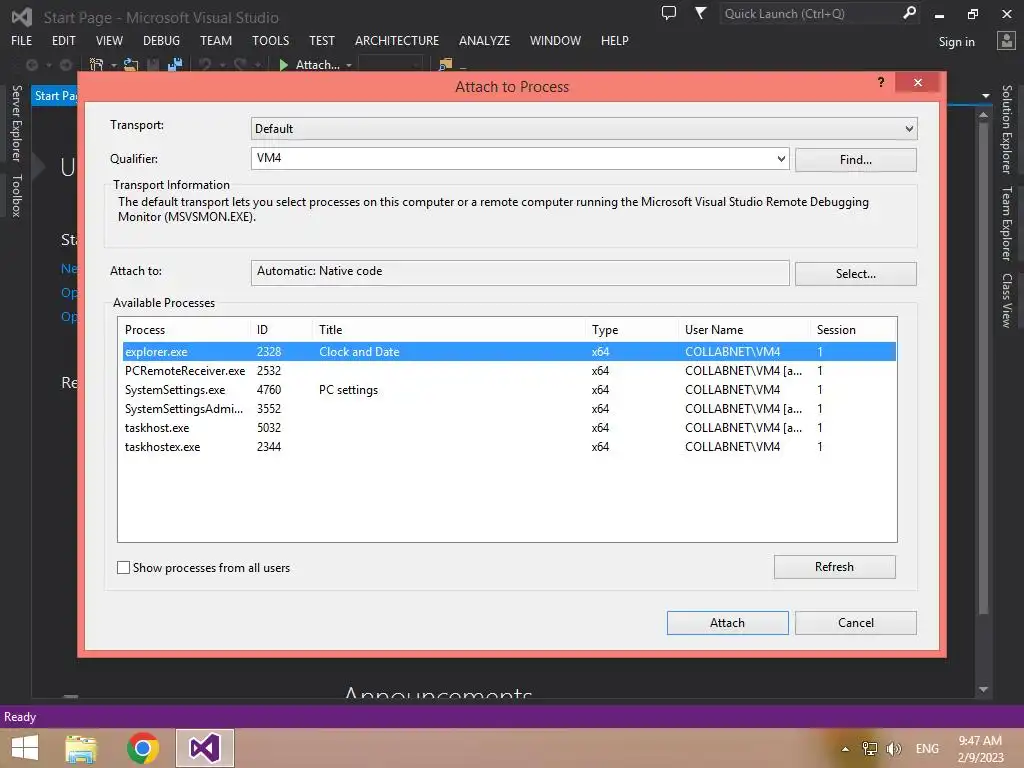Open the Toolbox side tab
The image size is (1024, 768).
point(17,195)
